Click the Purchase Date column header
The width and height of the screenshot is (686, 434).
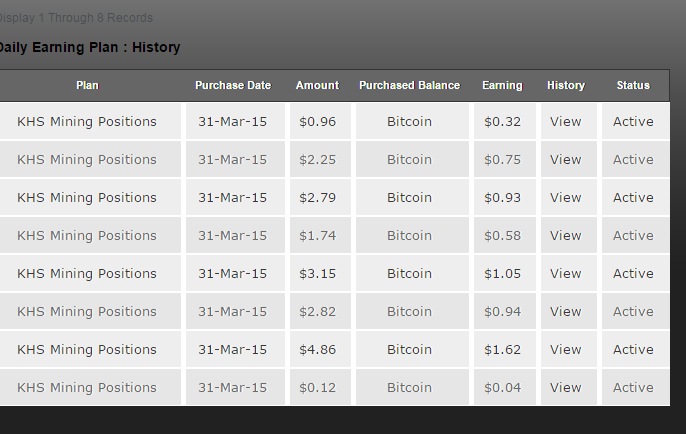[x=233, y=86]
